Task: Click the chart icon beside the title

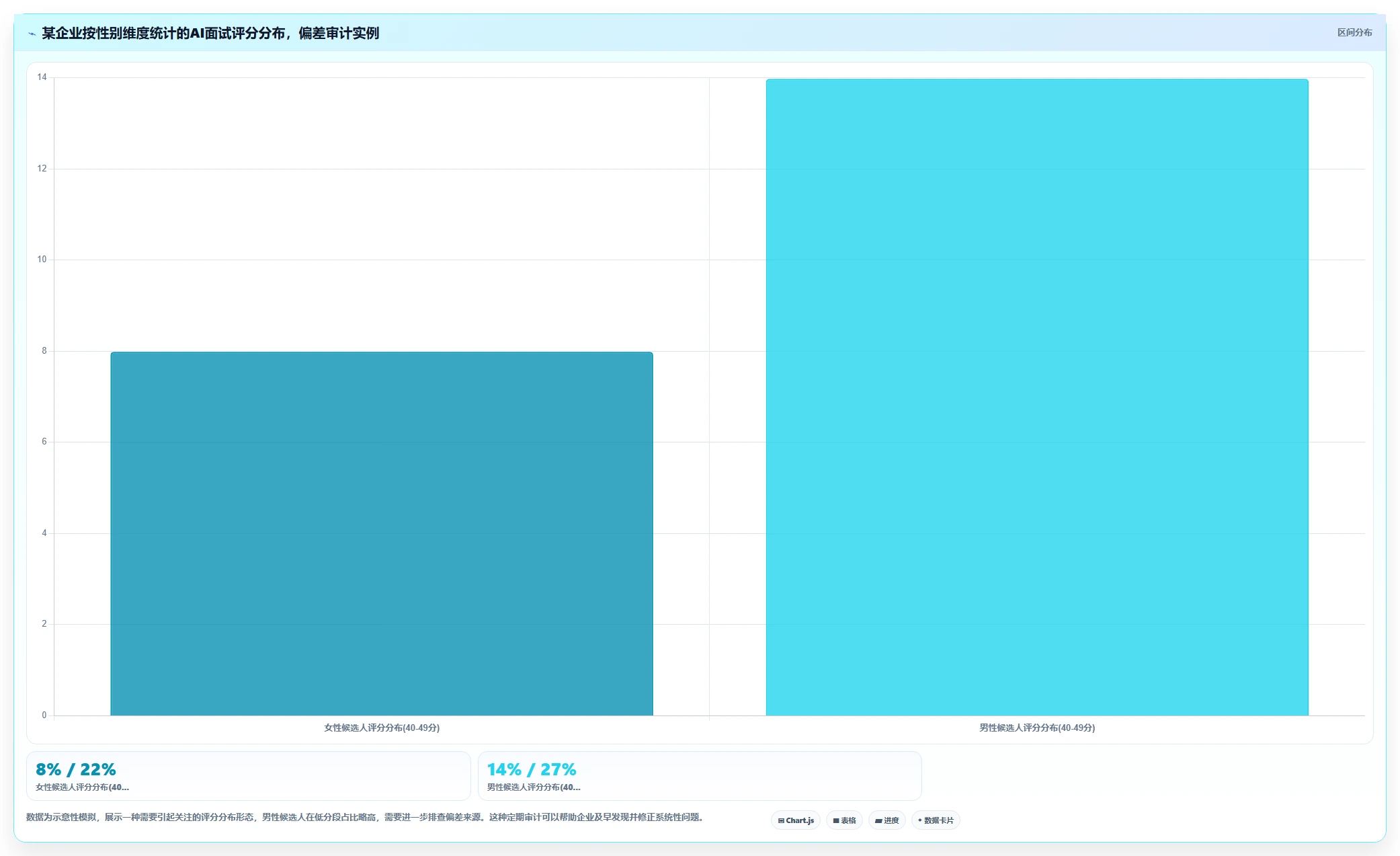Action: pyautogui.click(x=32, y=34)
